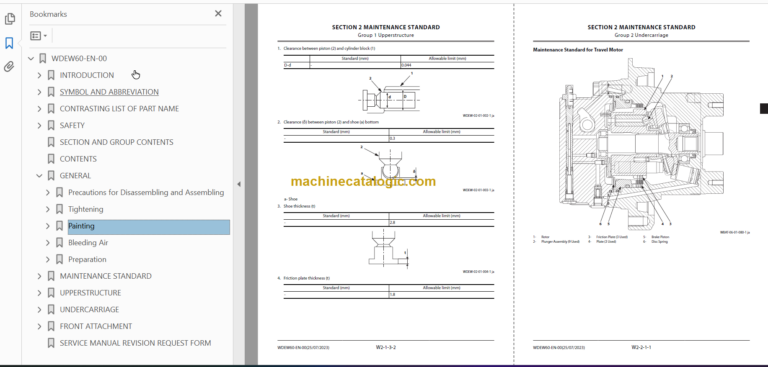Viewport: 768px width, 367px height.
Task: Click the 'Group 2 Undercarriage' heading
Action: pos(641,35)
